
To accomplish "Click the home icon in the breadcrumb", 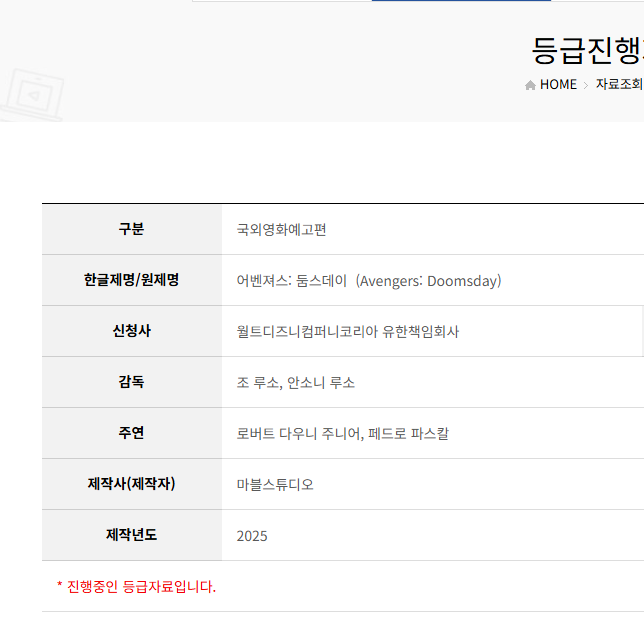I will point(530,85).
